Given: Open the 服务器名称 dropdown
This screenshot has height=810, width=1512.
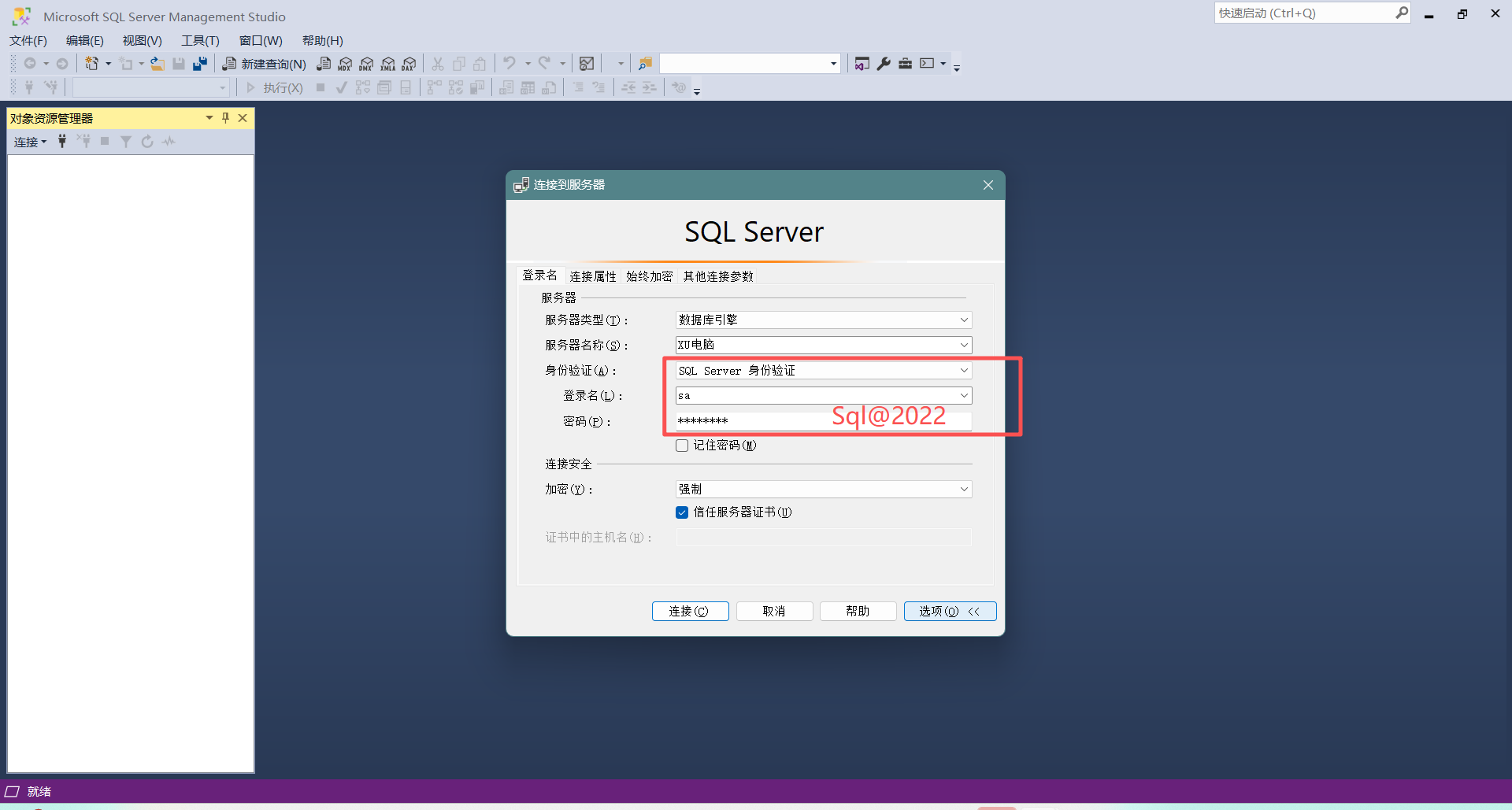Looking at the screenshot, I should (x=964, y=345).
